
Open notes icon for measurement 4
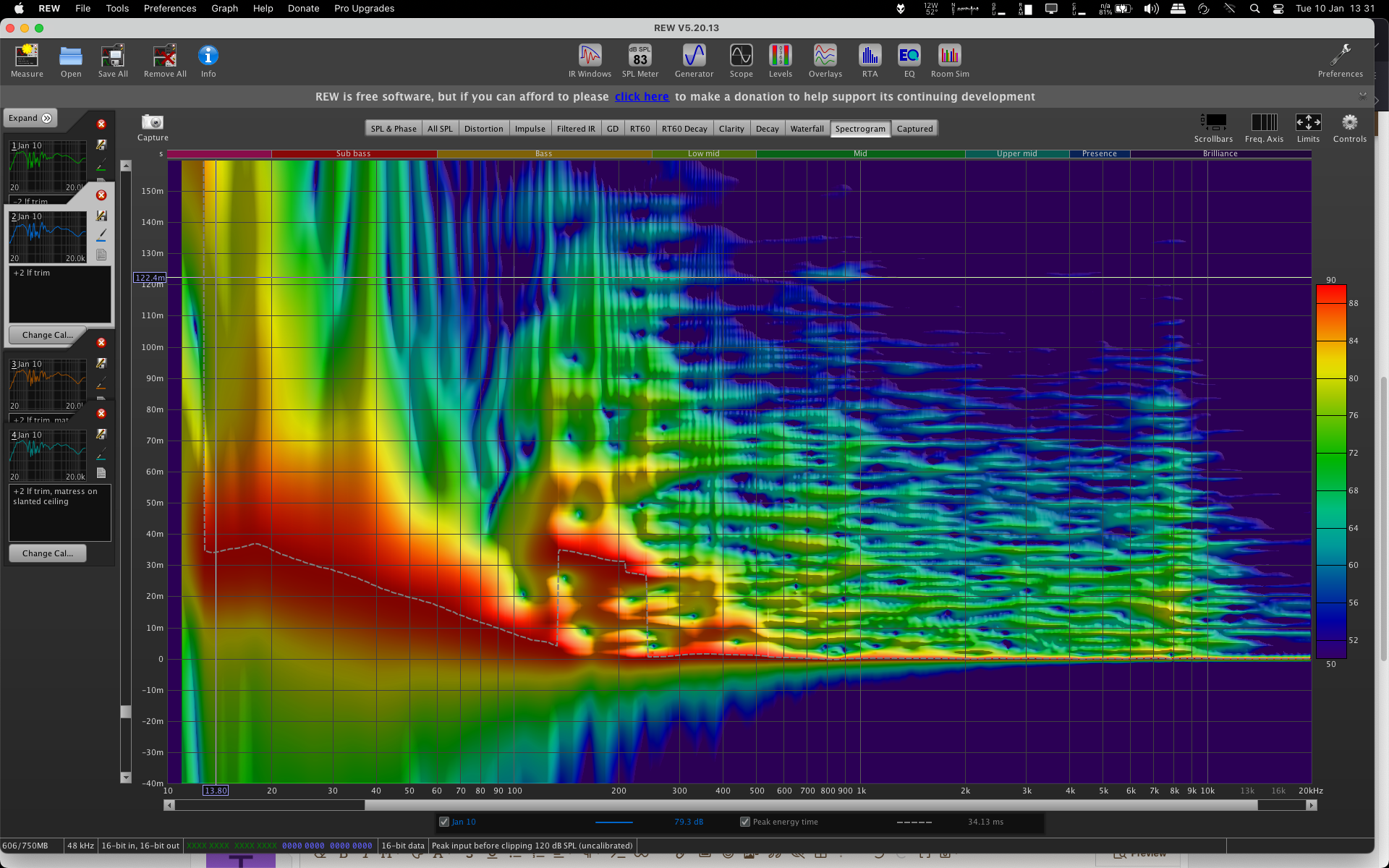[x=101, y=473]
